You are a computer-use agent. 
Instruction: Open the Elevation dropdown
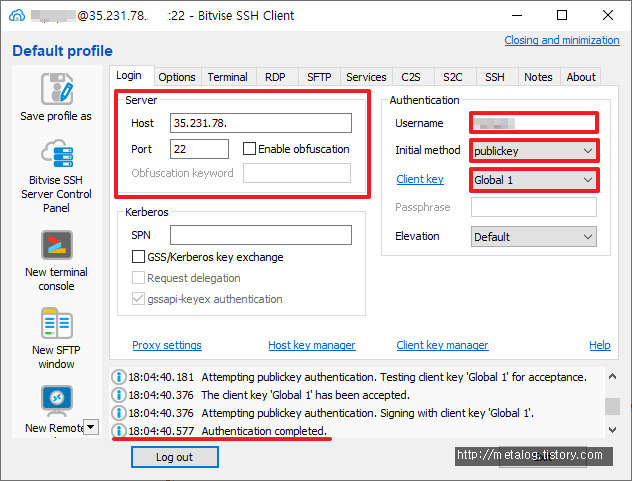tap(534, 237)
